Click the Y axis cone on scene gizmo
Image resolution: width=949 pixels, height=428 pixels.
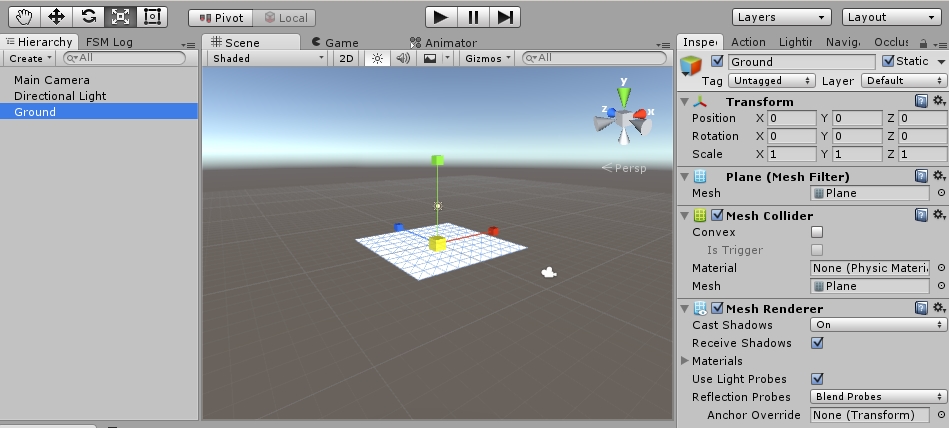(x=623, y=97)
